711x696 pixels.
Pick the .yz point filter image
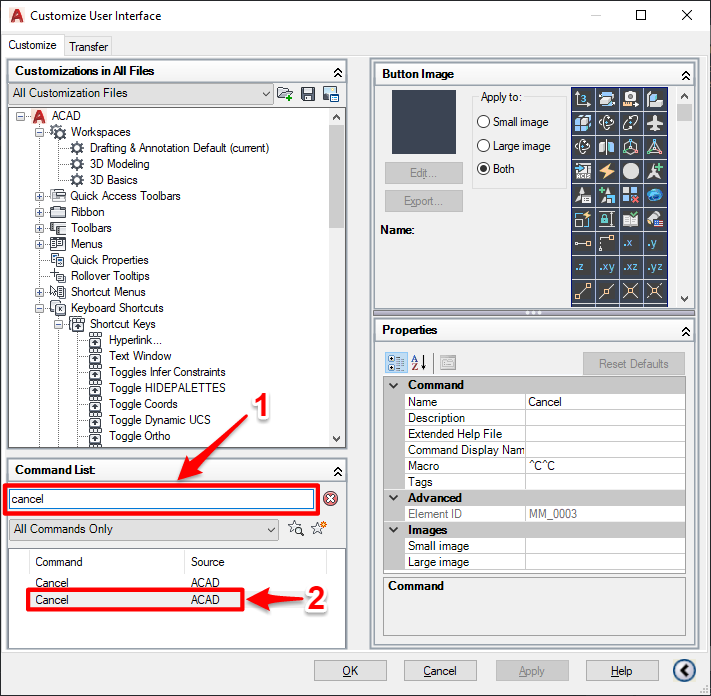coord(655,267)
